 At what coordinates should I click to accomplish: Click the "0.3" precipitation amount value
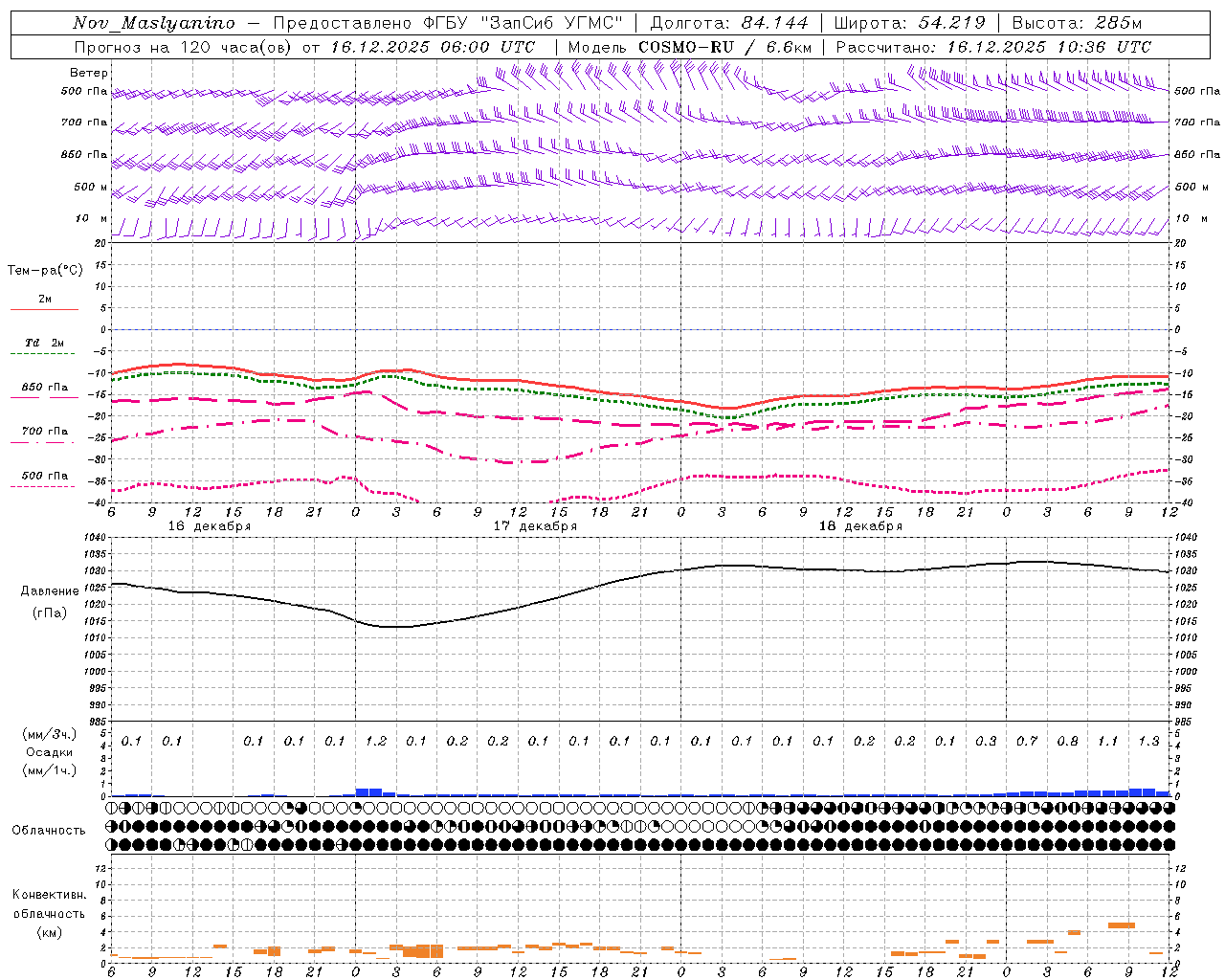(x=986, y=741)
